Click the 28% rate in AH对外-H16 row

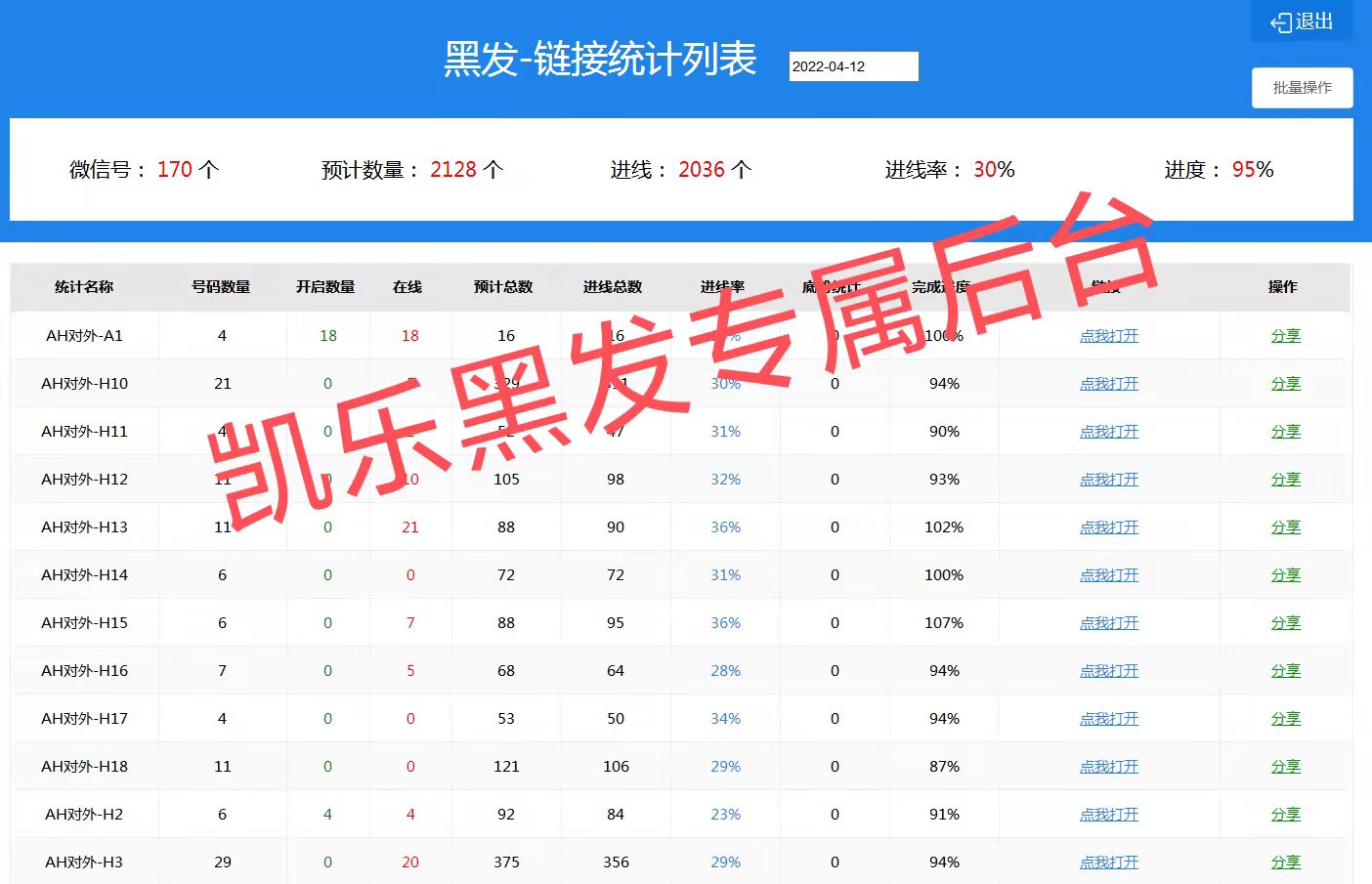(725, 671)
